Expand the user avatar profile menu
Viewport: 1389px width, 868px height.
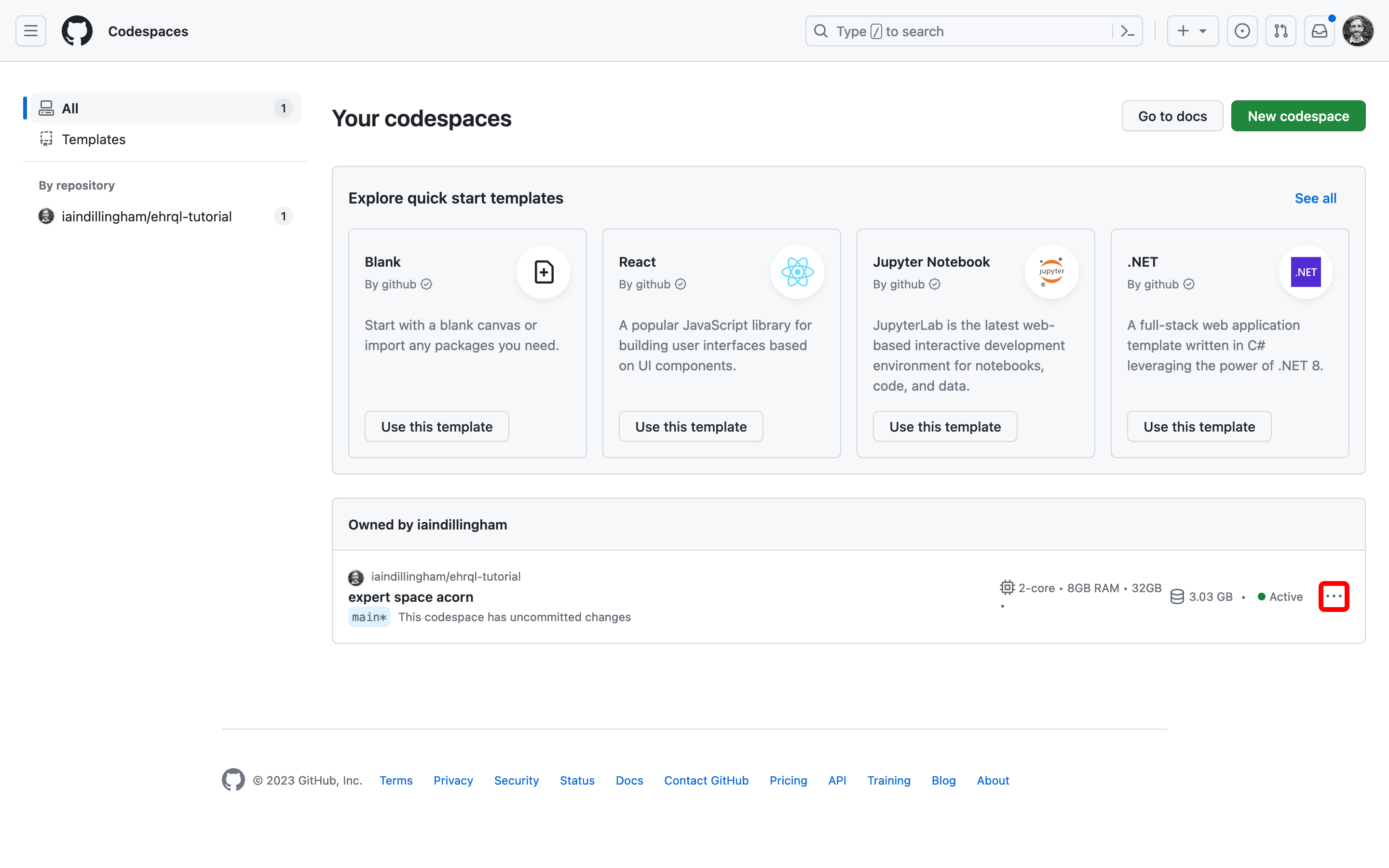(1357, 31)
